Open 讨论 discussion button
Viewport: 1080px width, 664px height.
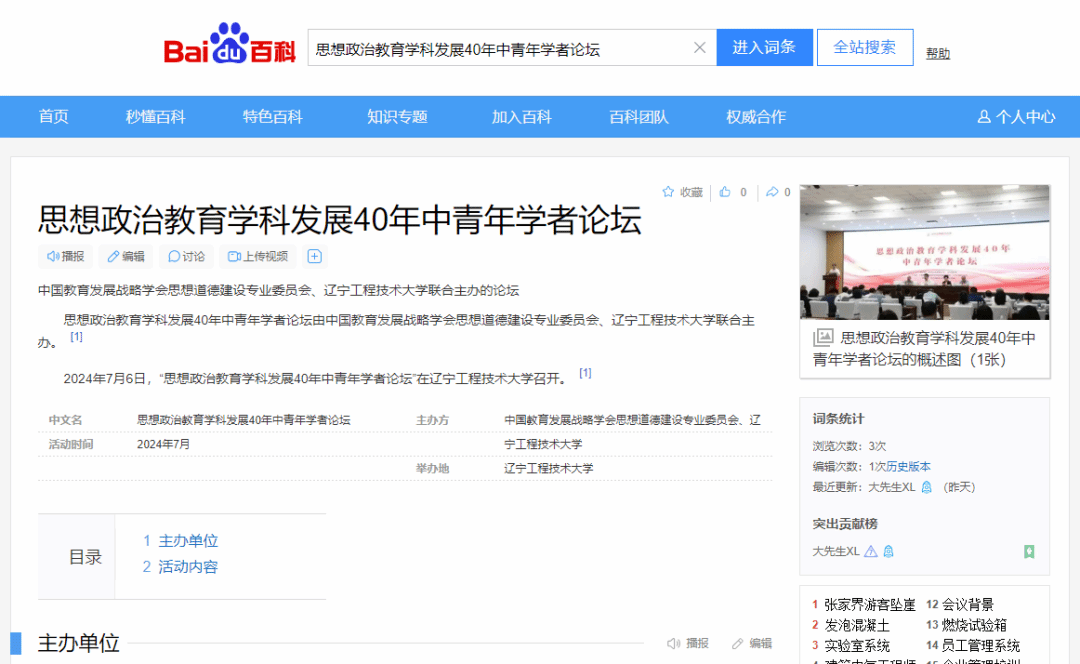coord(186,257)
